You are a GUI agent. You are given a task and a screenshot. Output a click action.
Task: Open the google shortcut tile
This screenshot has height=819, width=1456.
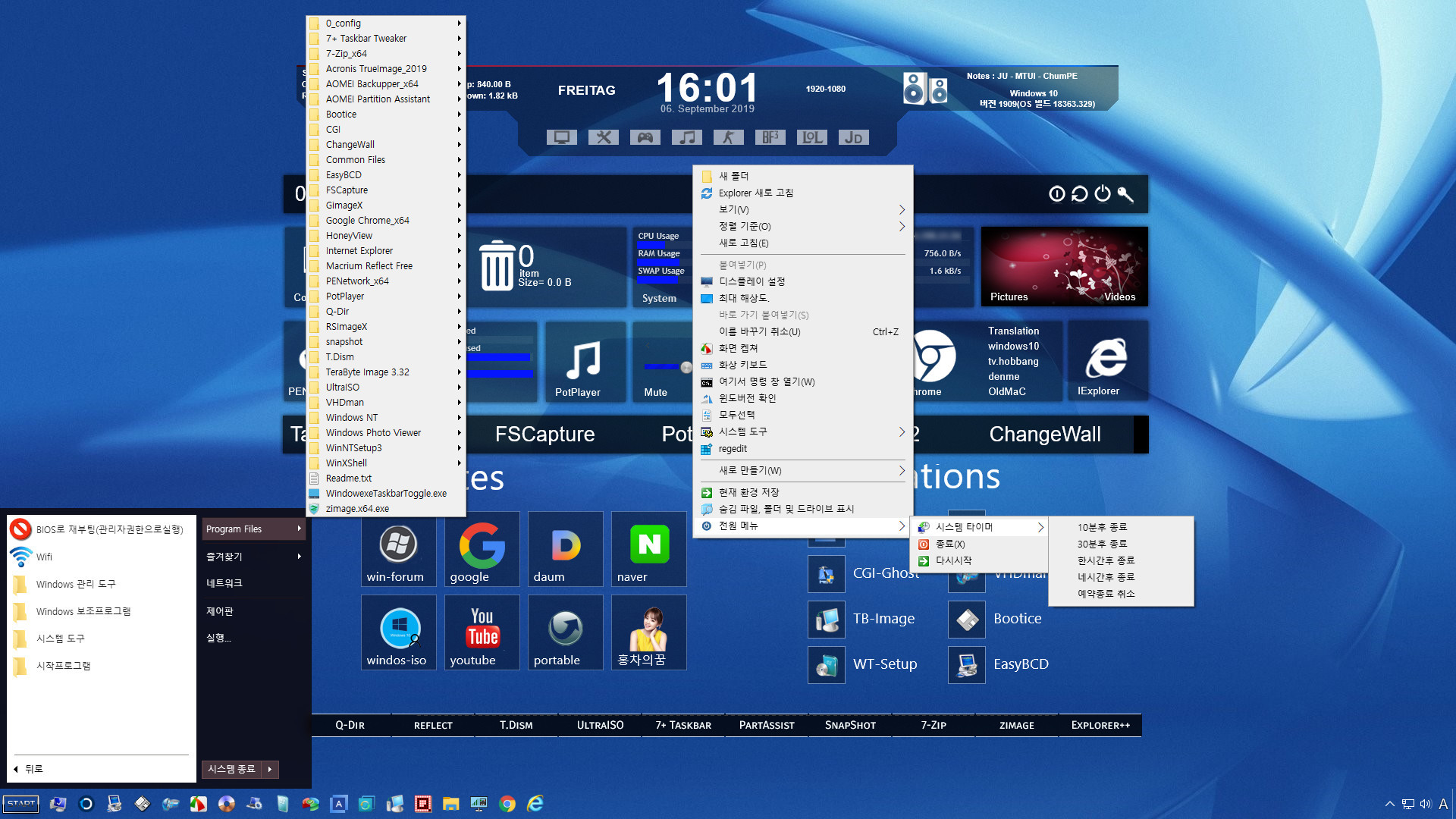482,551
